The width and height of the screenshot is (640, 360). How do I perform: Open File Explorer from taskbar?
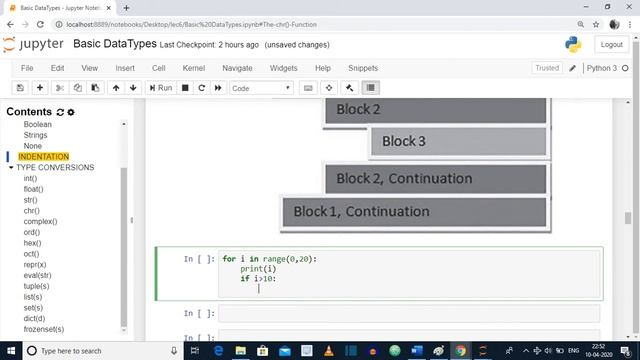[x=240, y=351]
